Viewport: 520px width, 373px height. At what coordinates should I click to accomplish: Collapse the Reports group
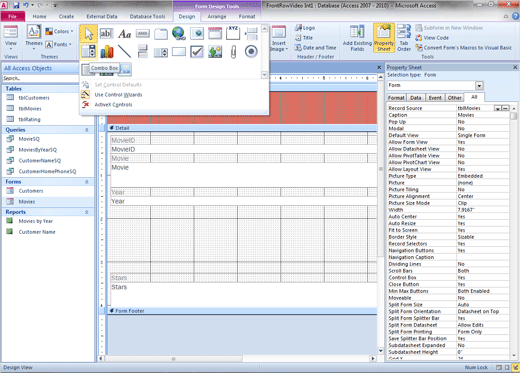[x=87, y=212]
